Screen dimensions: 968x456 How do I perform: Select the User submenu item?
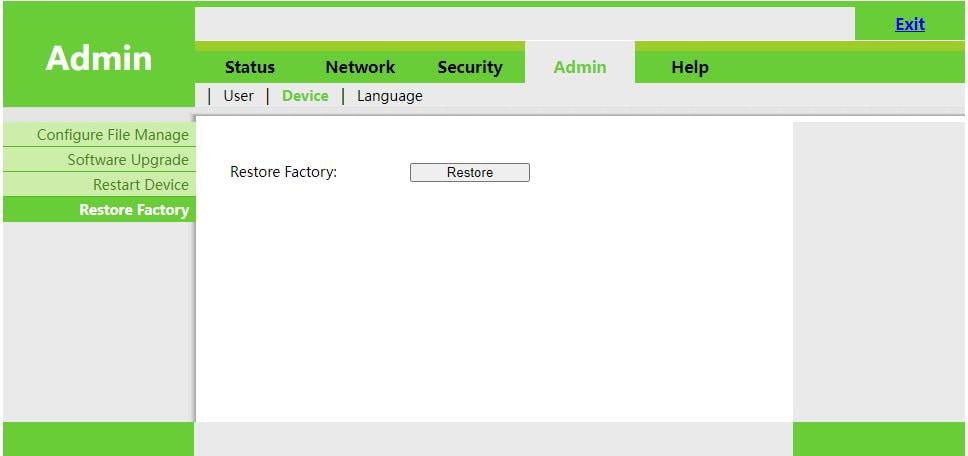coord(238,96)
